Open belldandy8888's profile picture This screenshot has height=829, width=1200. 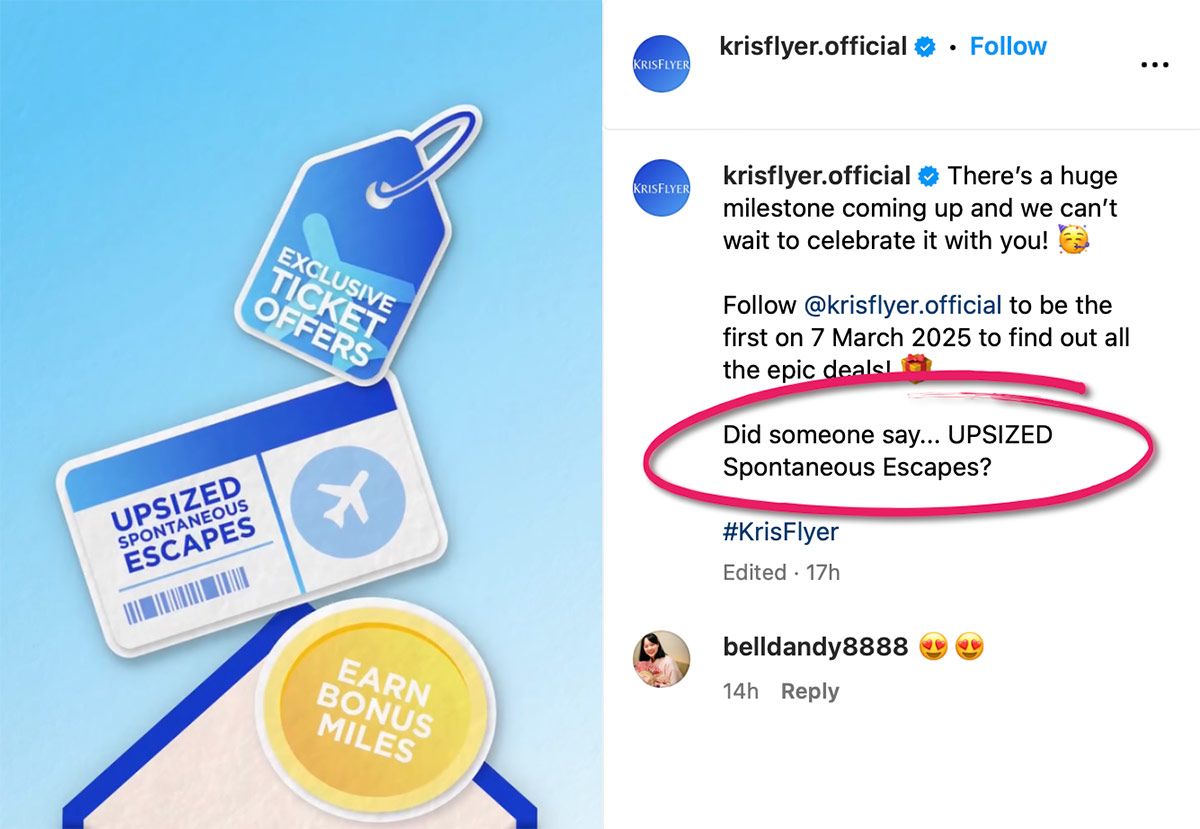661,659
